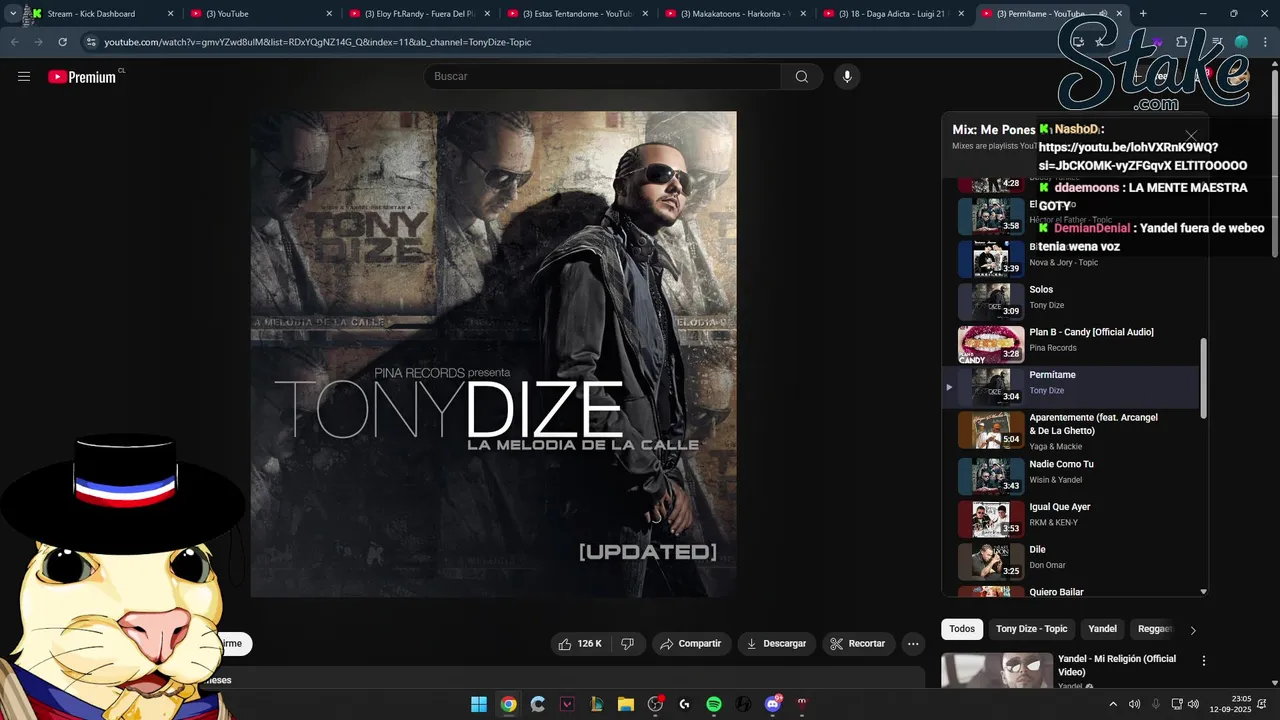The height and width of the screenshot is (720, 1280).
Task: Click the currently playing Permítame entry
Action: click(1070, 387)
